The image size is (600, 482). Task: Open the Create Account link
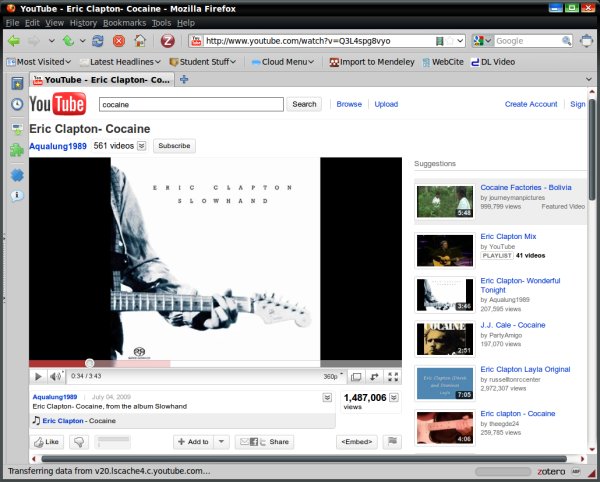click(531, 104)
